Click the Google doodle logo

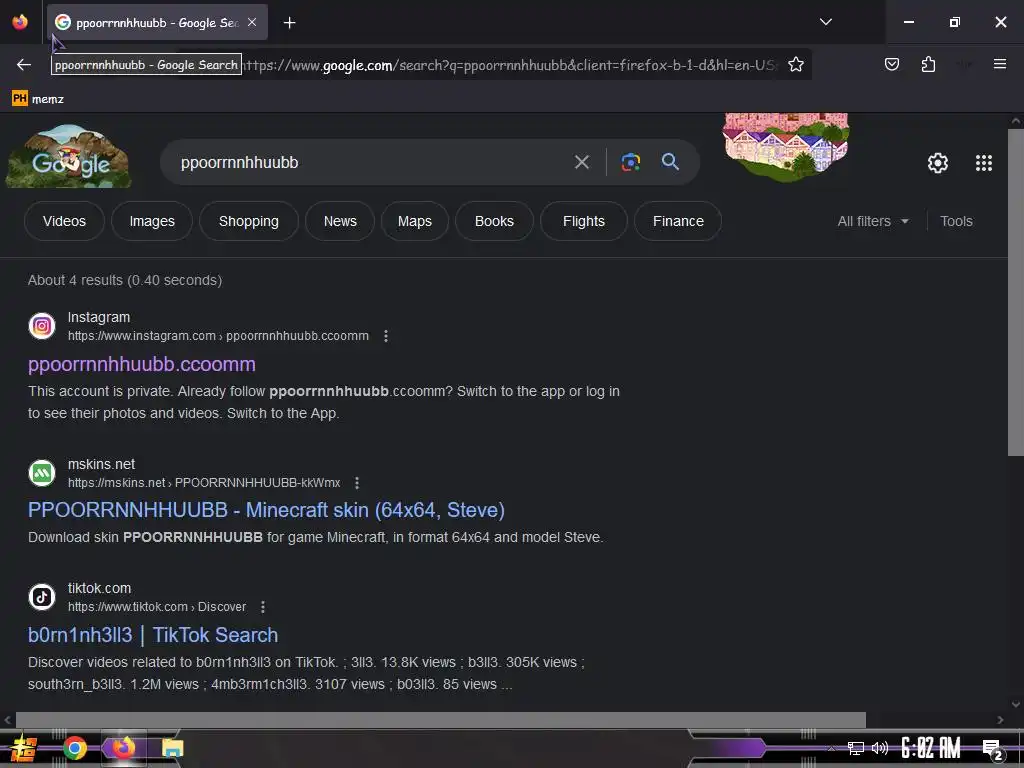pos(69,157)
